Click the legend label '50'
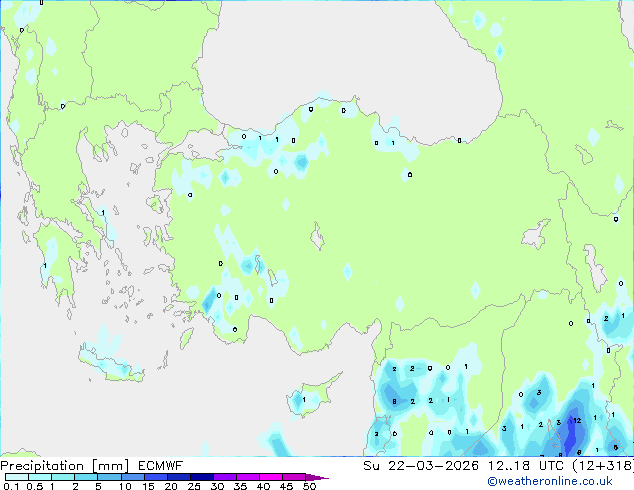 click(309, 486)
